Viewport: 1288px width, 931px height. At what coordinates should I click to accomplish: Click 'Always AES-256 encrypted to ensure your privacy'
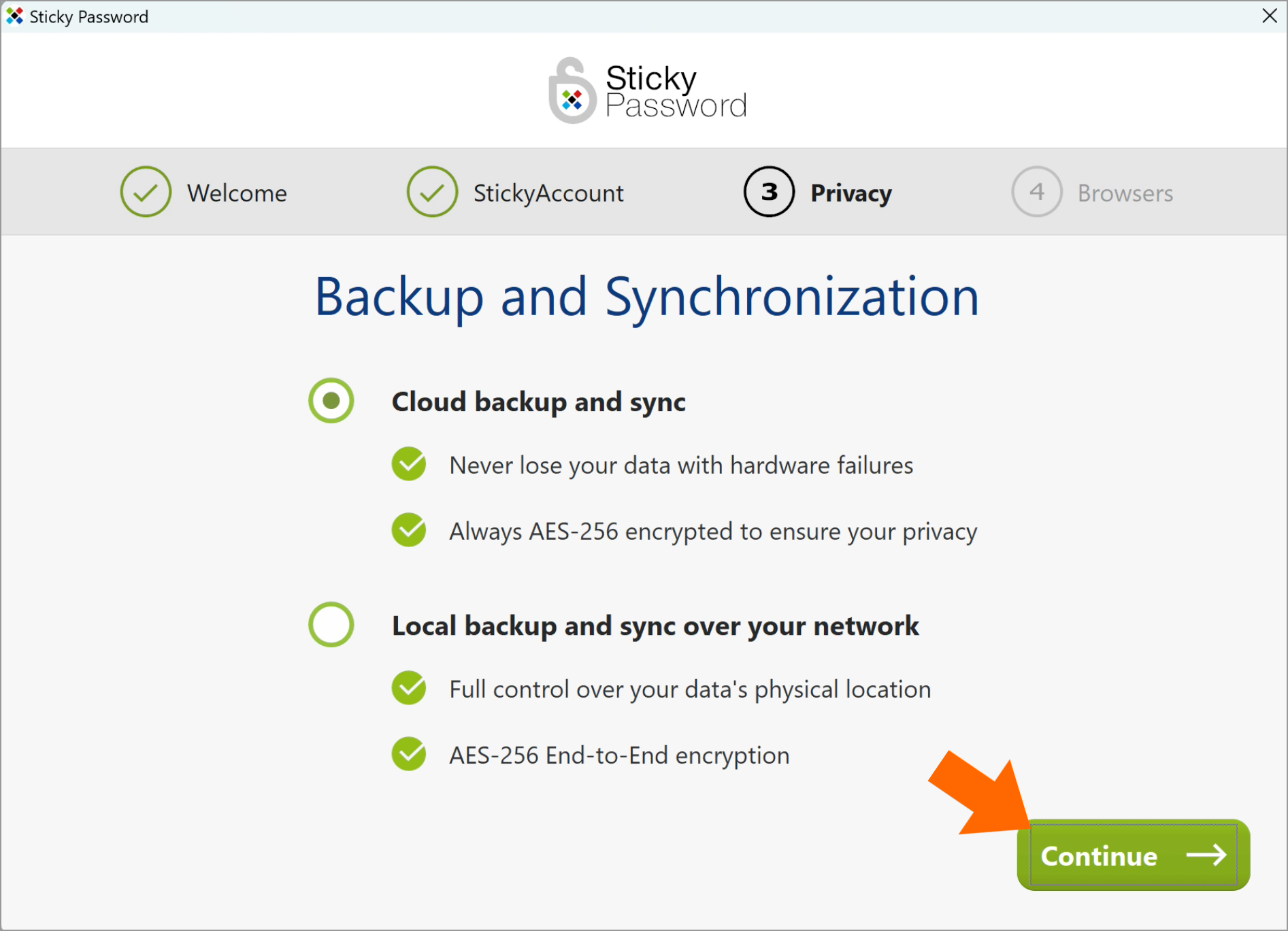(x=713, y=532)
